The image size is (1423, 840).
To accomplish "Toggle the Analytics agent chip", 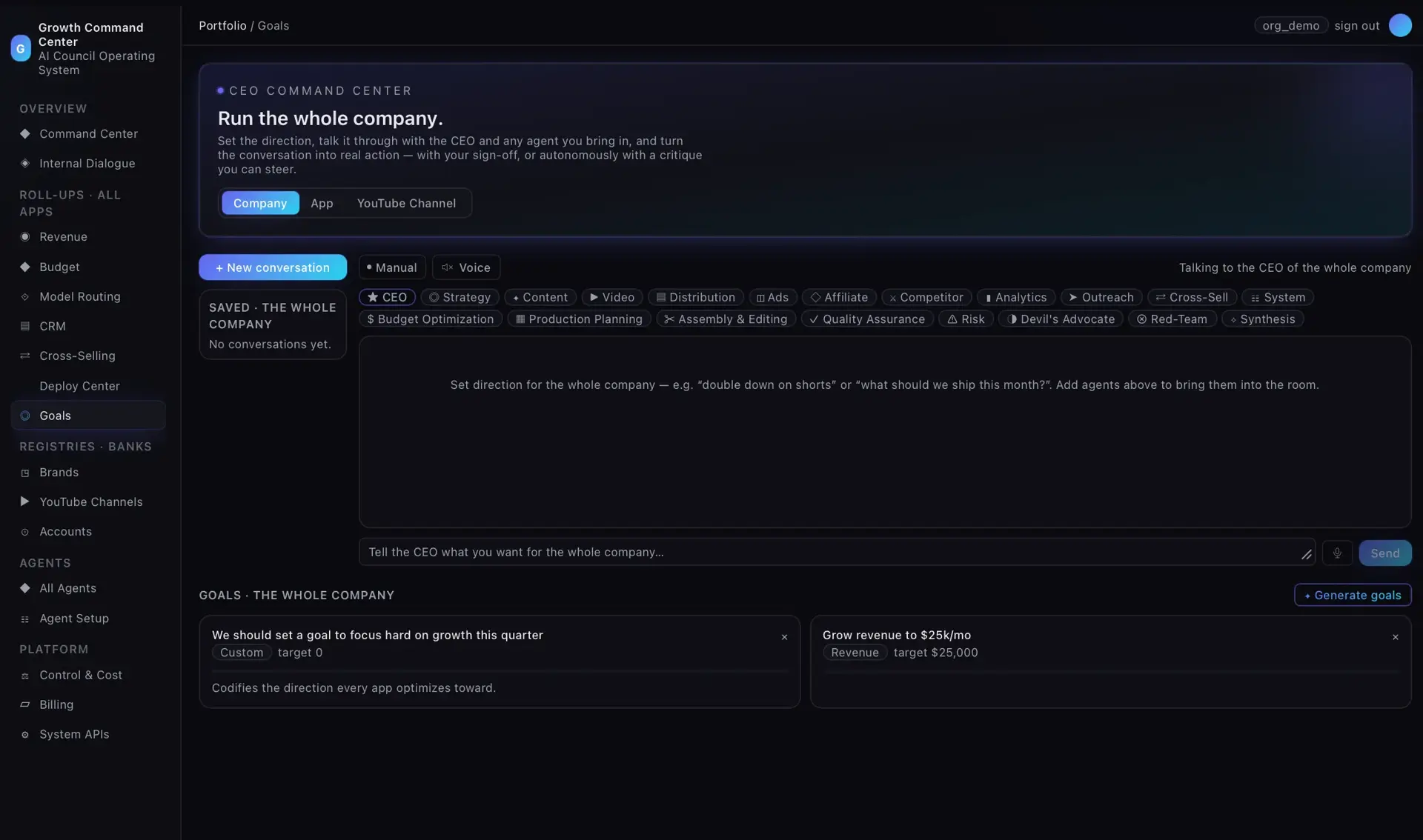I will point(1016,297).
